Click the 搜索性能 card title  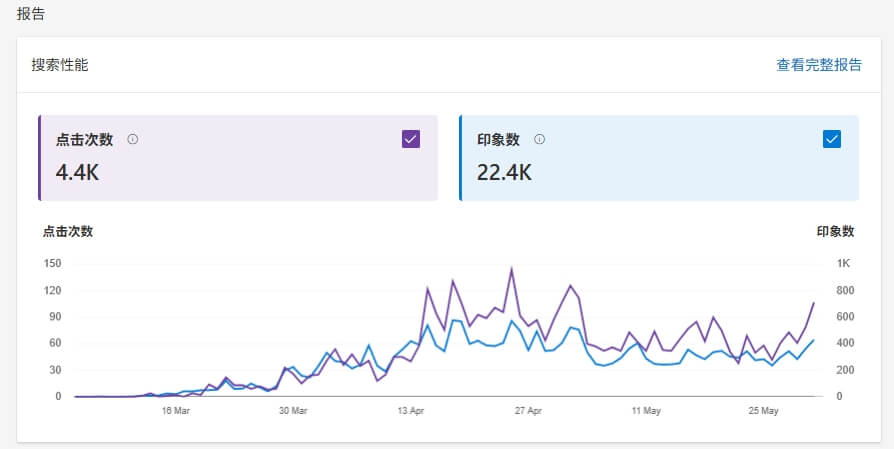point(60,65)
